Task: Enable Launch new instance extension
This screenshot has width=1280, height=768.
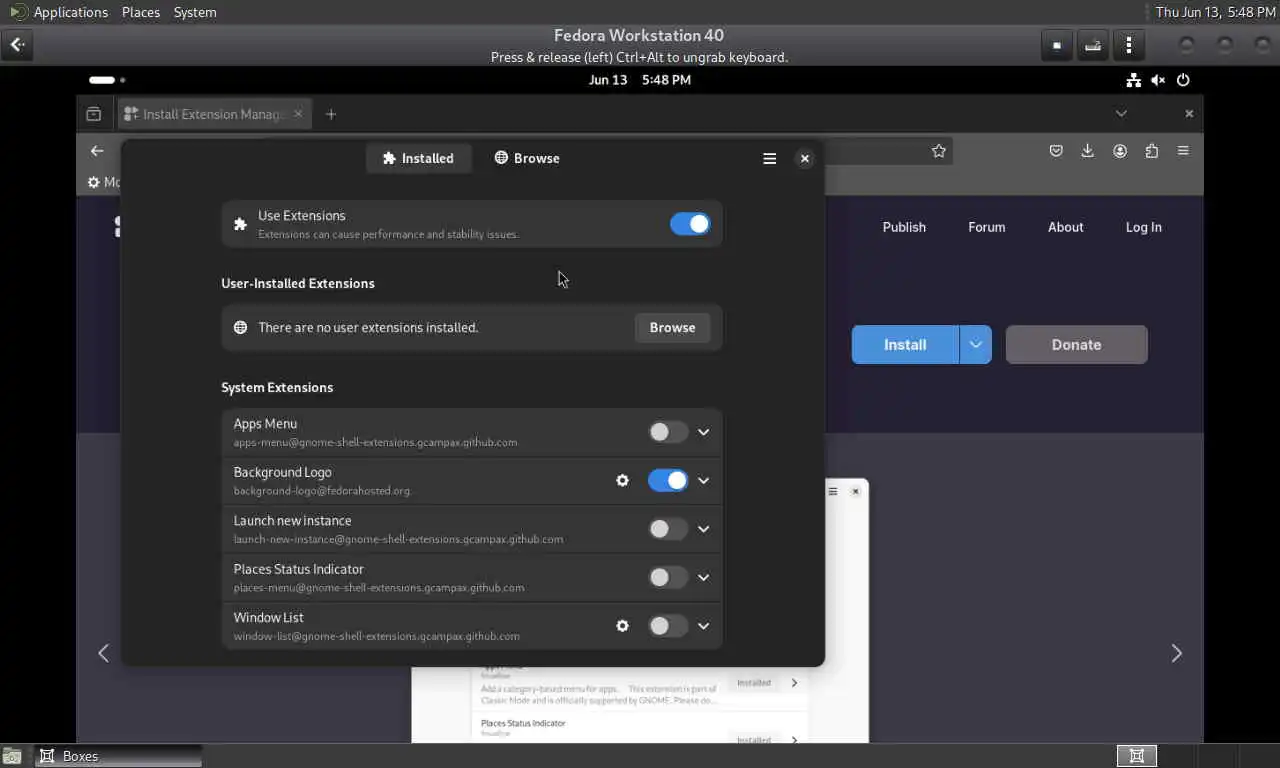Action: click(x=668, y=529)
